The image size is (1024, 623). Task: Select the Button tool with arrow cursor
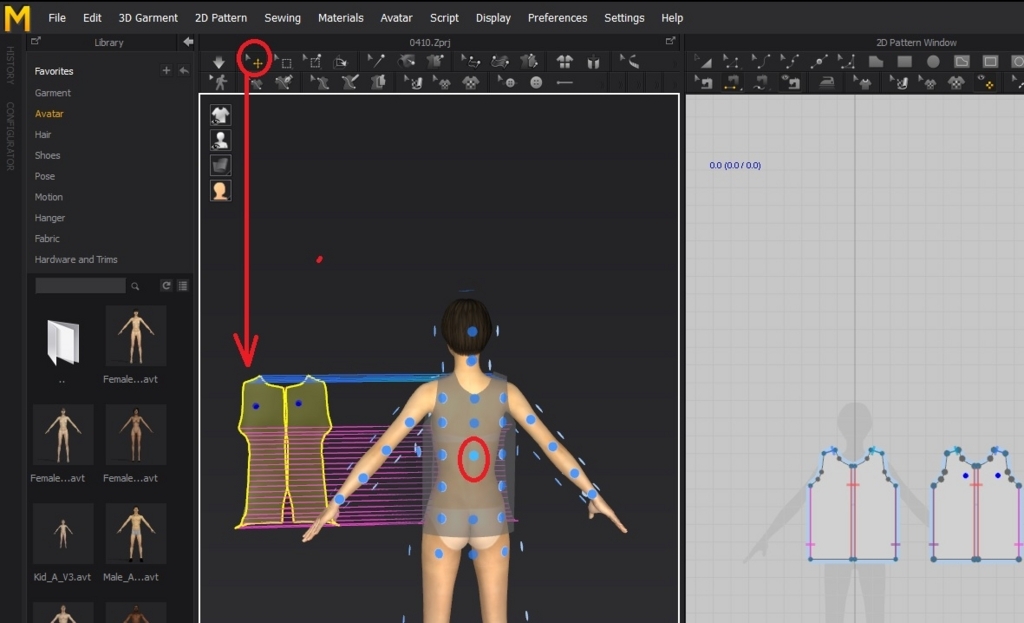point(507,82)
